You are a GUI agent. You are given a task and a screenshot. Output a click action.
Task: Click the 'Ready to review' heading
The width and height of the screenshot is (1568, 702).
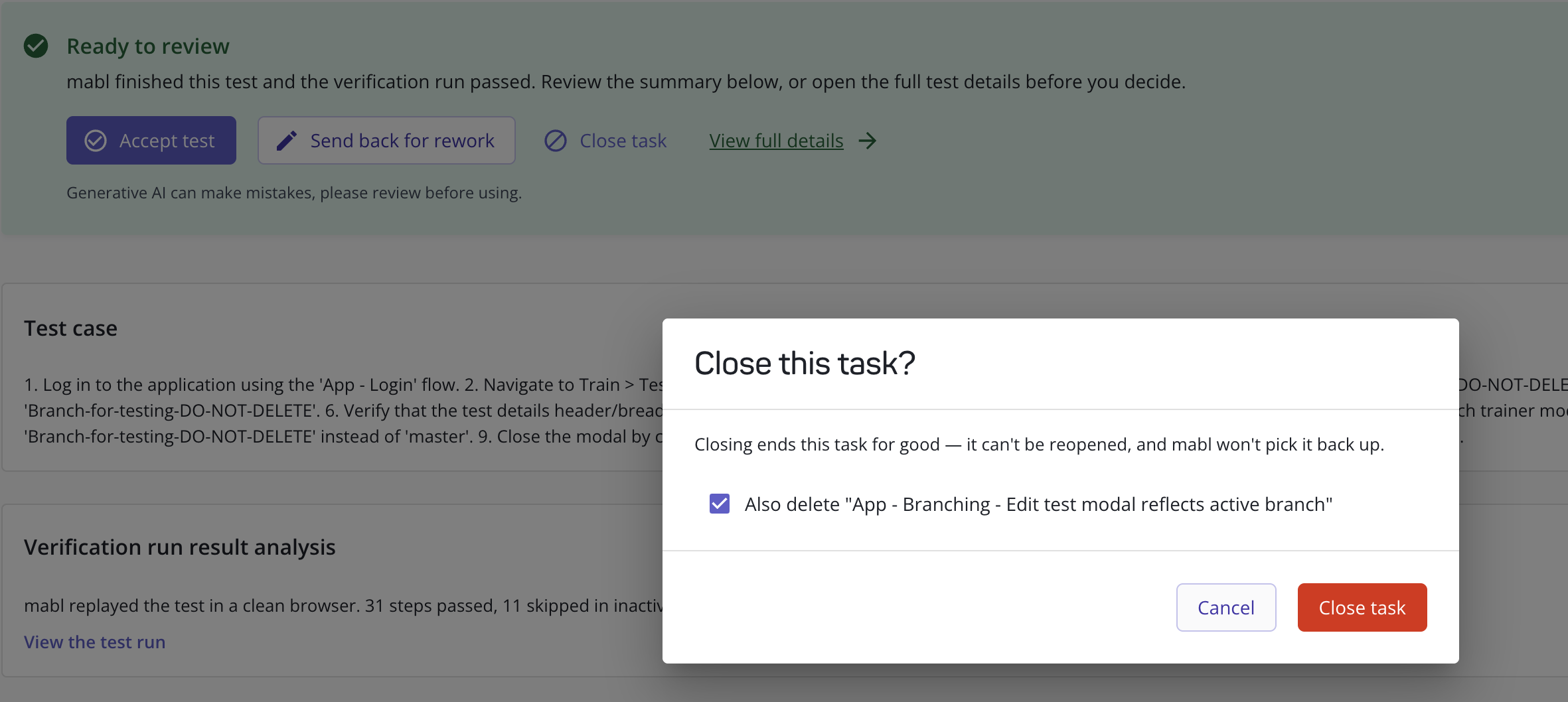click(x=148, y=46)
